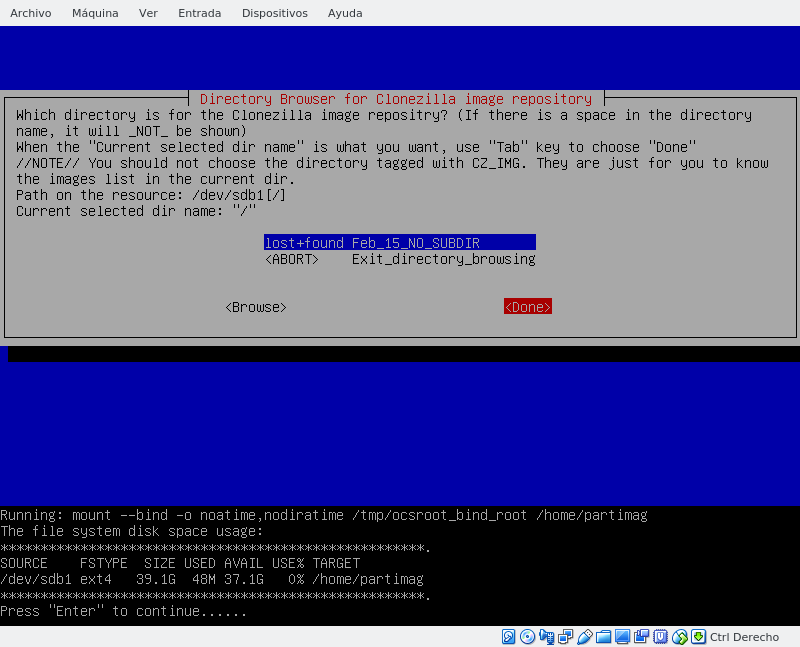The width and height of the screenshot is (800, 647).
Task: Click the Browse button in the dialog
Action: [256, 307]
